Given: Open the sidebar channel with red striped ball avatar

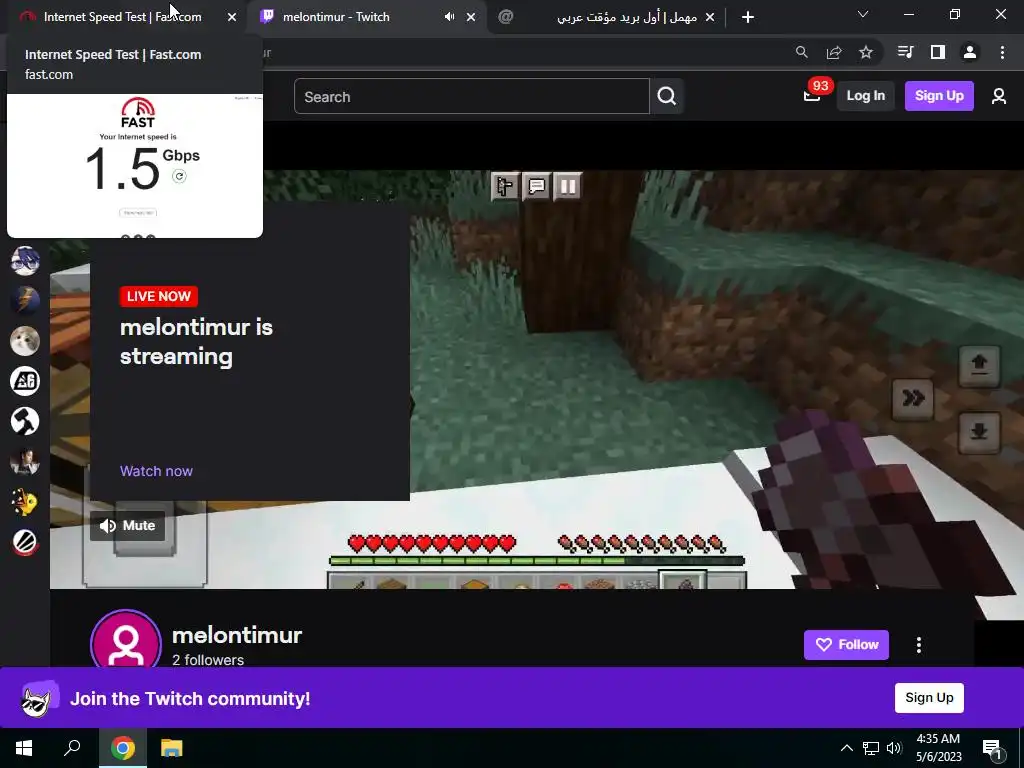Looking at the screenshot, I should (25, 542).
